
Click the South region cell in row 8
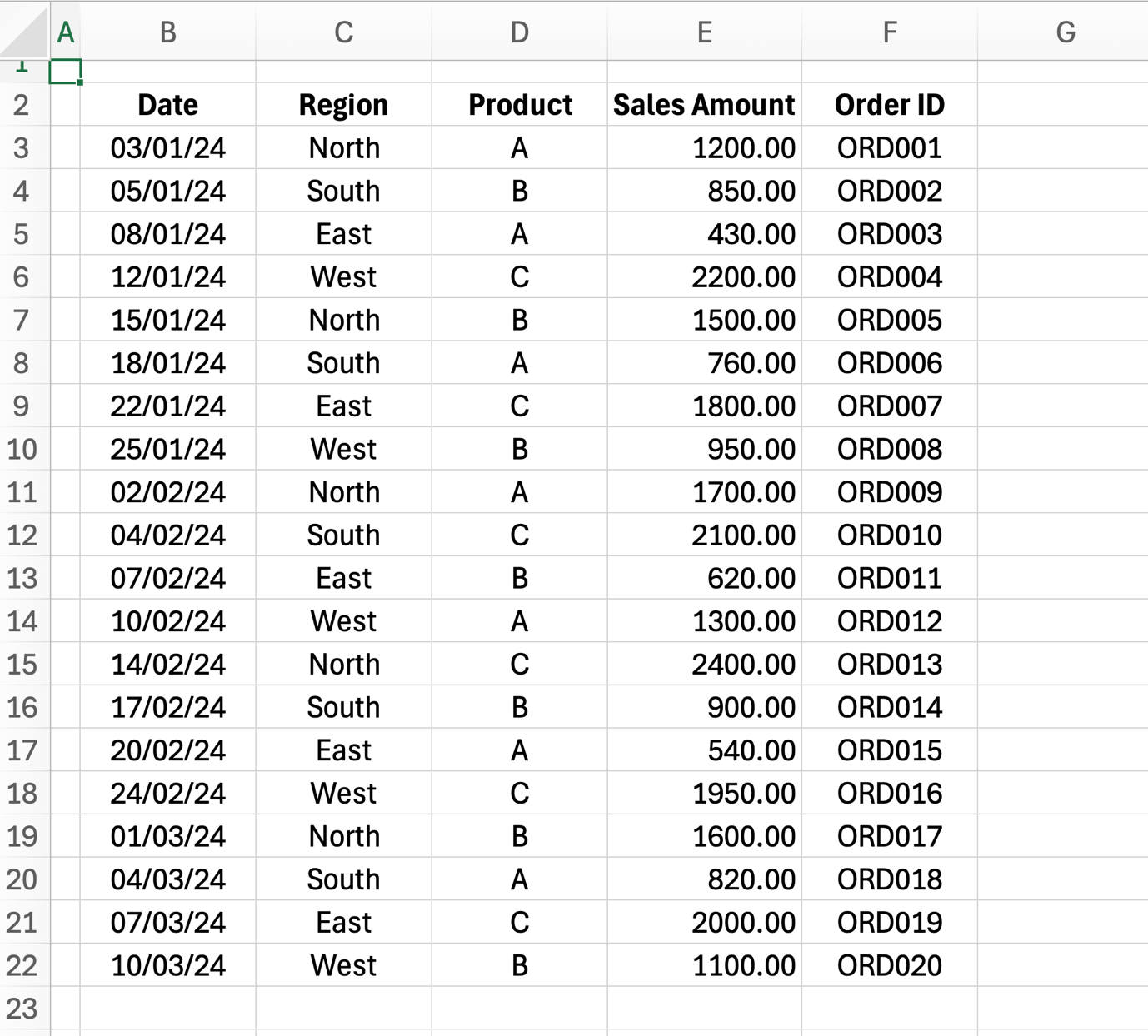pyautogui.click(x=343, y=363)
